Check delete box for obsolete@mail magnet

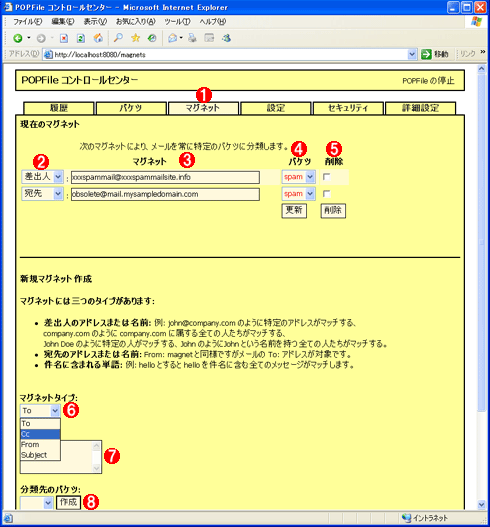(x=326, y=194)
